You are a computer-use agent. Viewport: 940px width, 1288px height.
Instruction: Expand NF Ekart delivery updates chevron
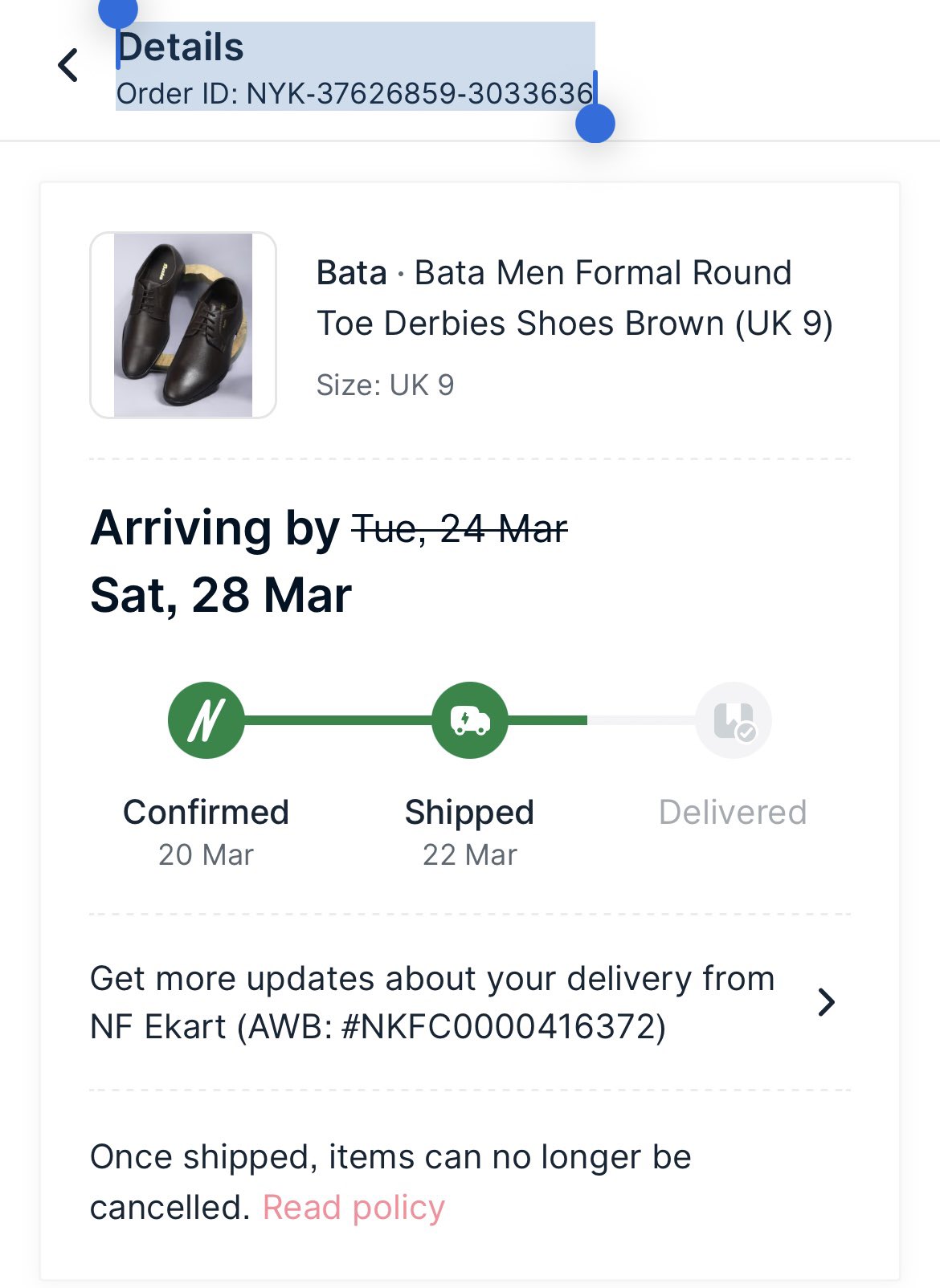pos(826,1002)
